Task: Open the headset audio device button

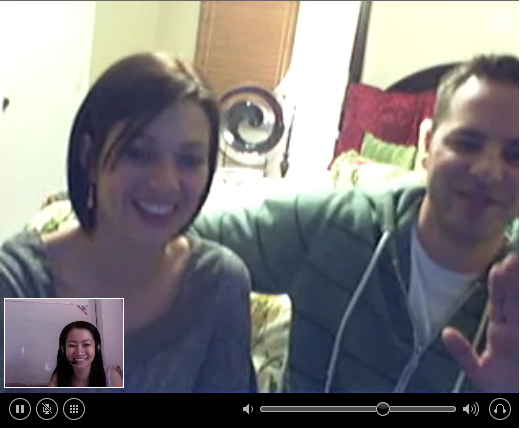Action: tap(500, 409)
